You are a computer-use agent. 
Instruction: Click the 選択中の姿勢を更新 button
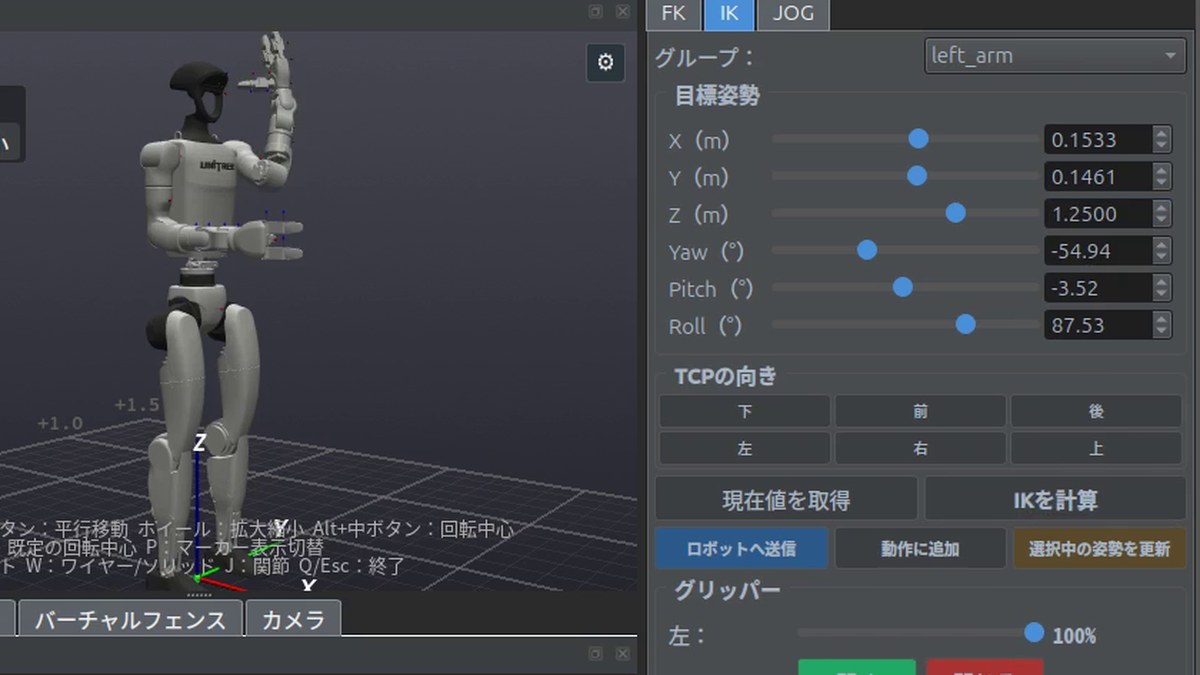pos(1099,548)
